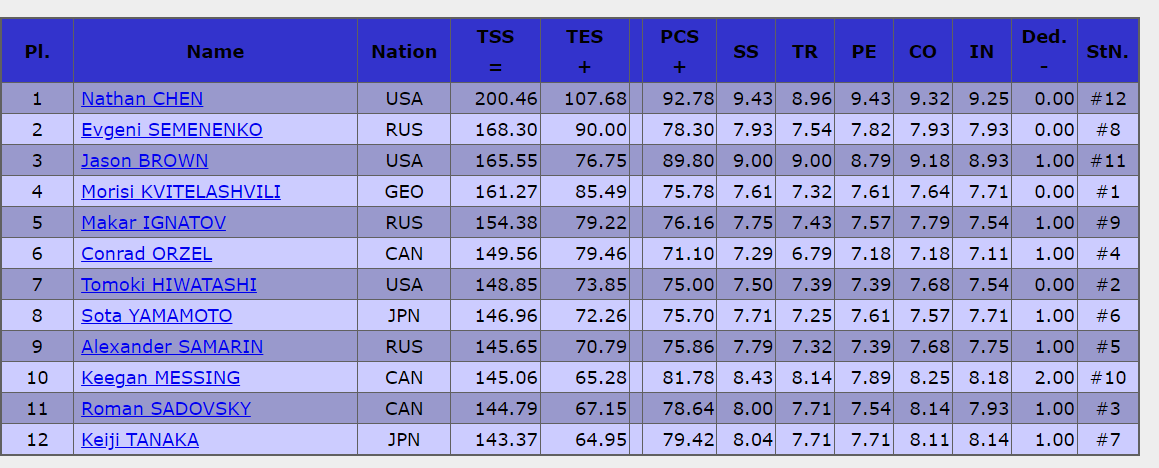Click Keegan MESSING's 2.00 deduction cell

point(1044,378)
